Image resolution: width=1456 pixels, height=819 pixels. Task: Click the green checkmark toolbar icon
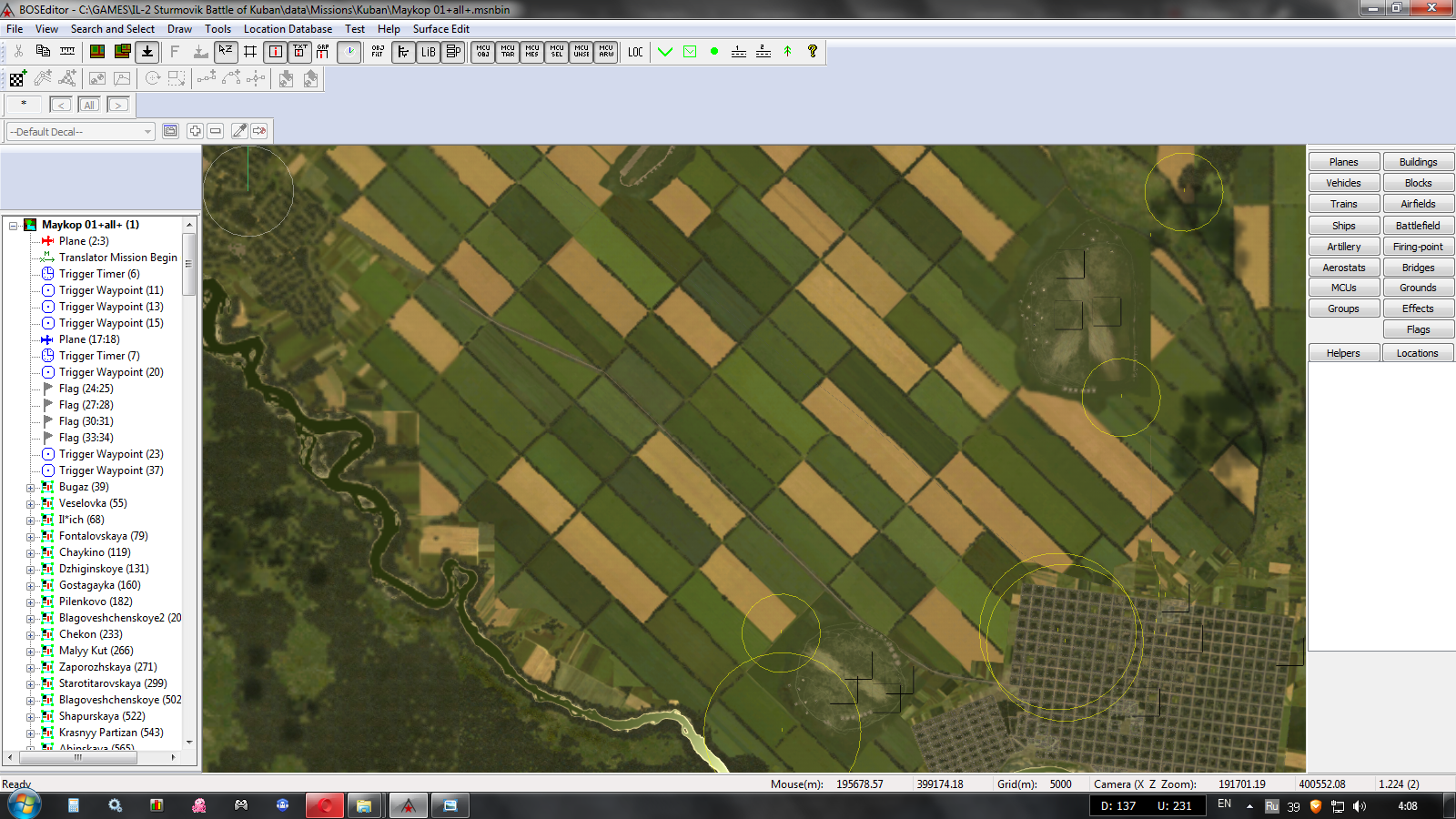(665, 52)
